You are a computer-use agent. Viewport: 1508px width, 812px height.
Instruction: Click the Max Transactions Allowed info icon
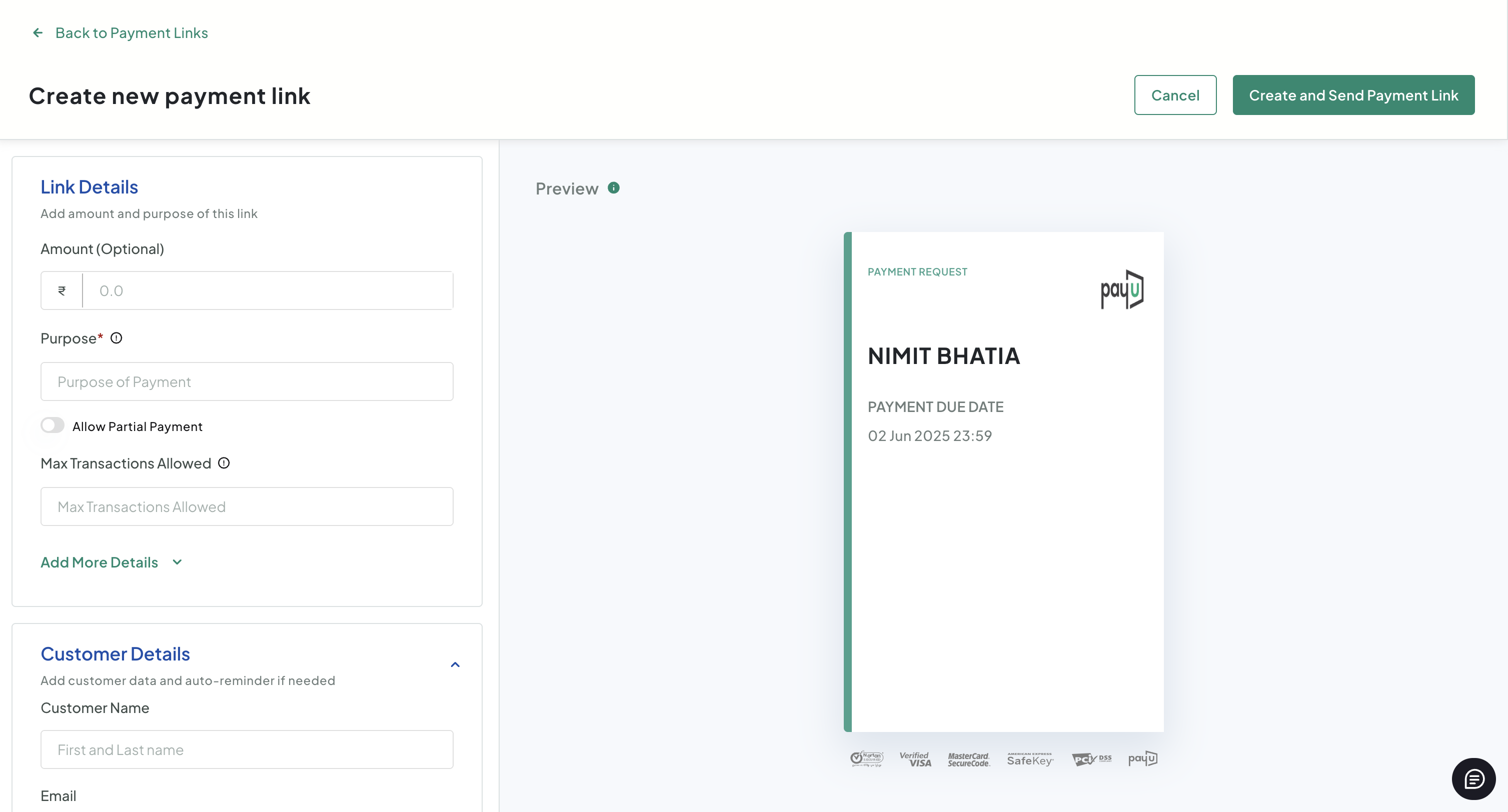tap(224, 463)
